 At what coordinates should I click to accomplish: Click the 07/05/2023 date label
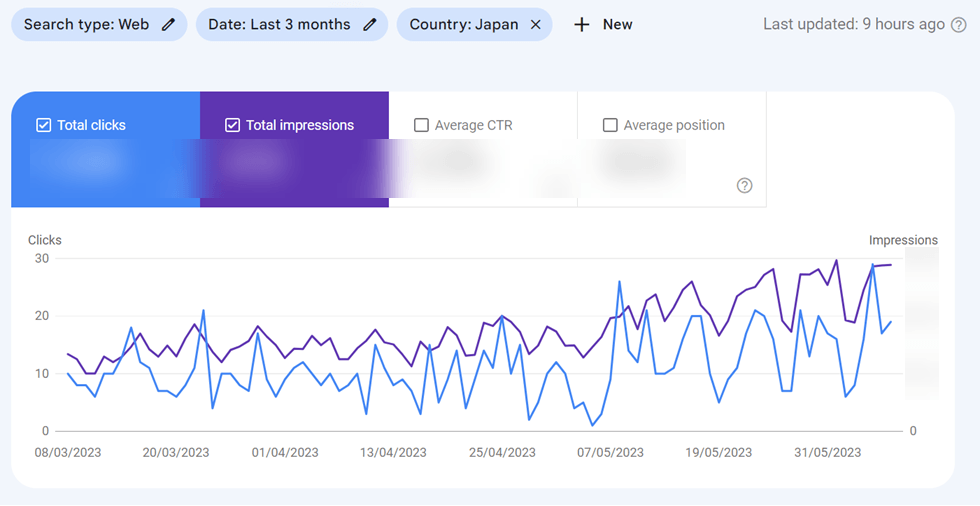(610, 452)
